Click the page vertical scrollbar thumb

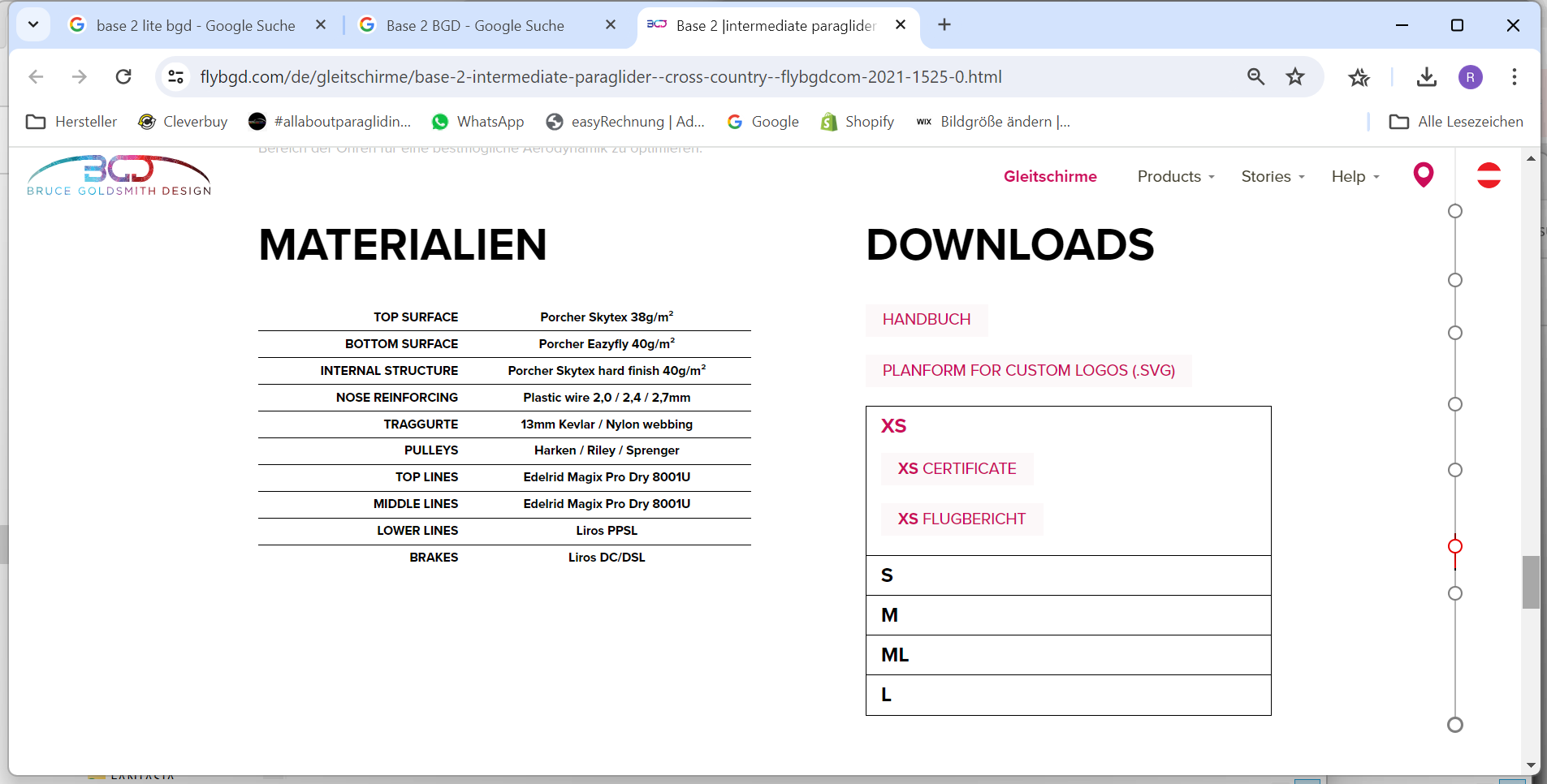pyautogui.click(x=1531, y=582)
